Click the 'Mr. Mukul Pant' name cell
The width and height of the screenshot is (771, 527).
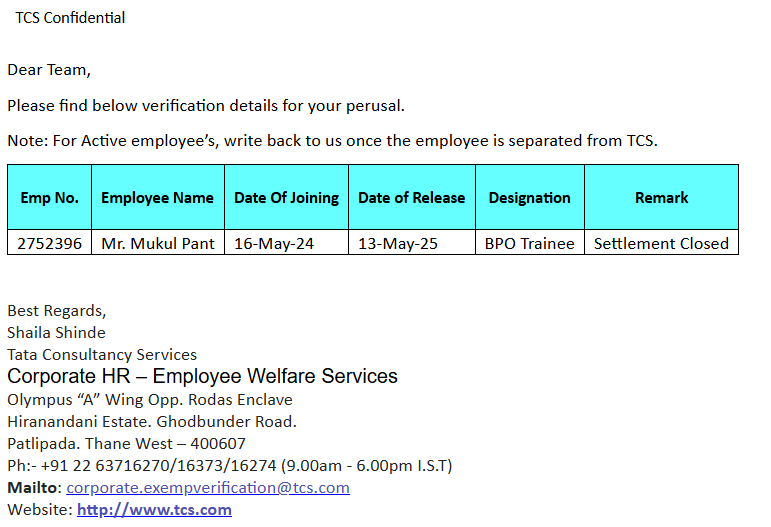(x=158, y=243)
